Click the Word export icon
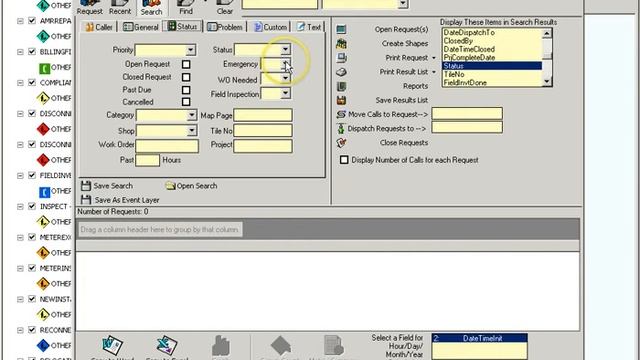The height and width of the screenshot is (360, 640). (112, 345)
